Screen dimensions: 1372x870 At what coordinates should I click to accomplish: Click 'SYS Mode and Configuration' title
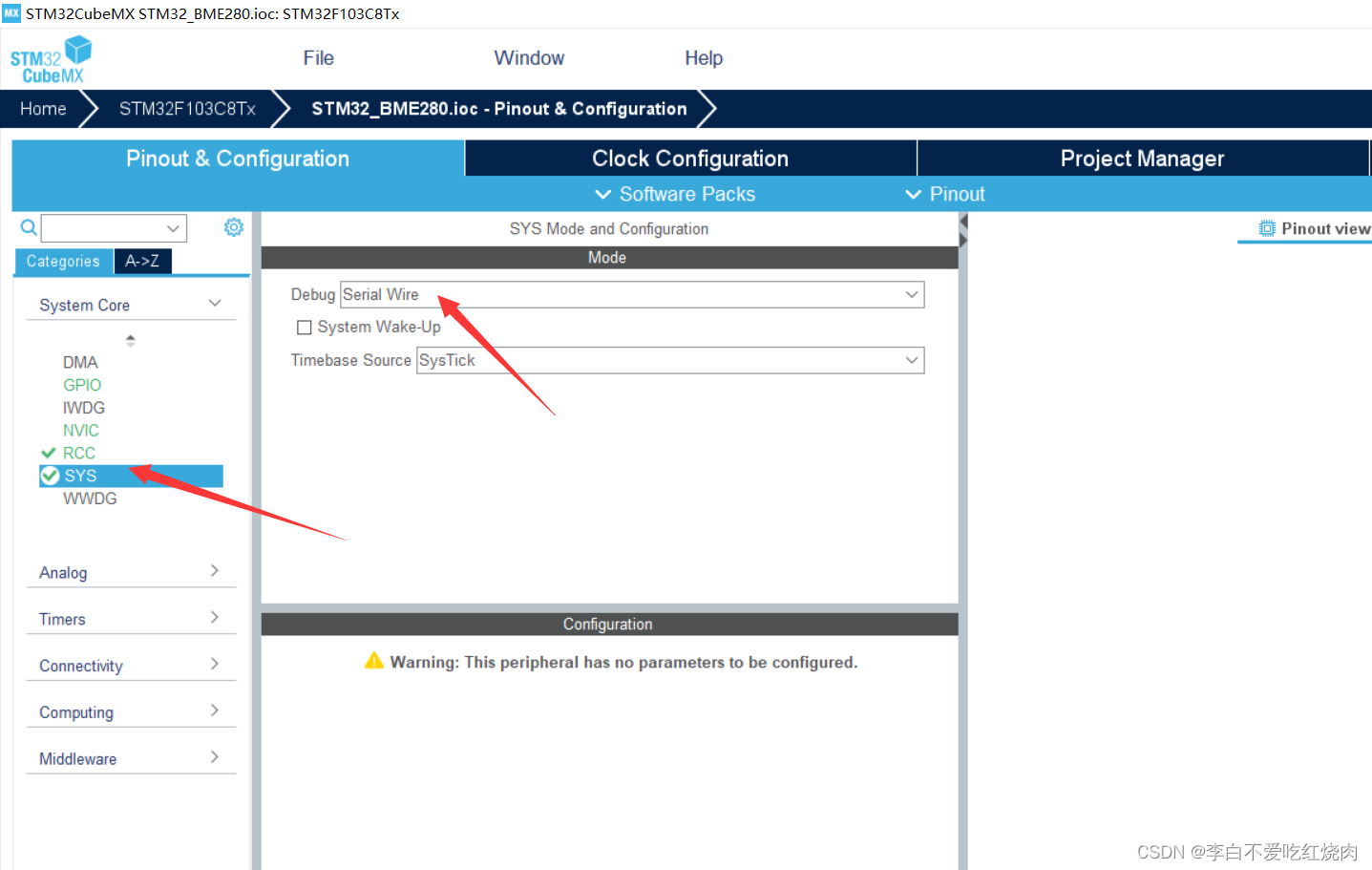pyautogui.click(x=609, y=229)
